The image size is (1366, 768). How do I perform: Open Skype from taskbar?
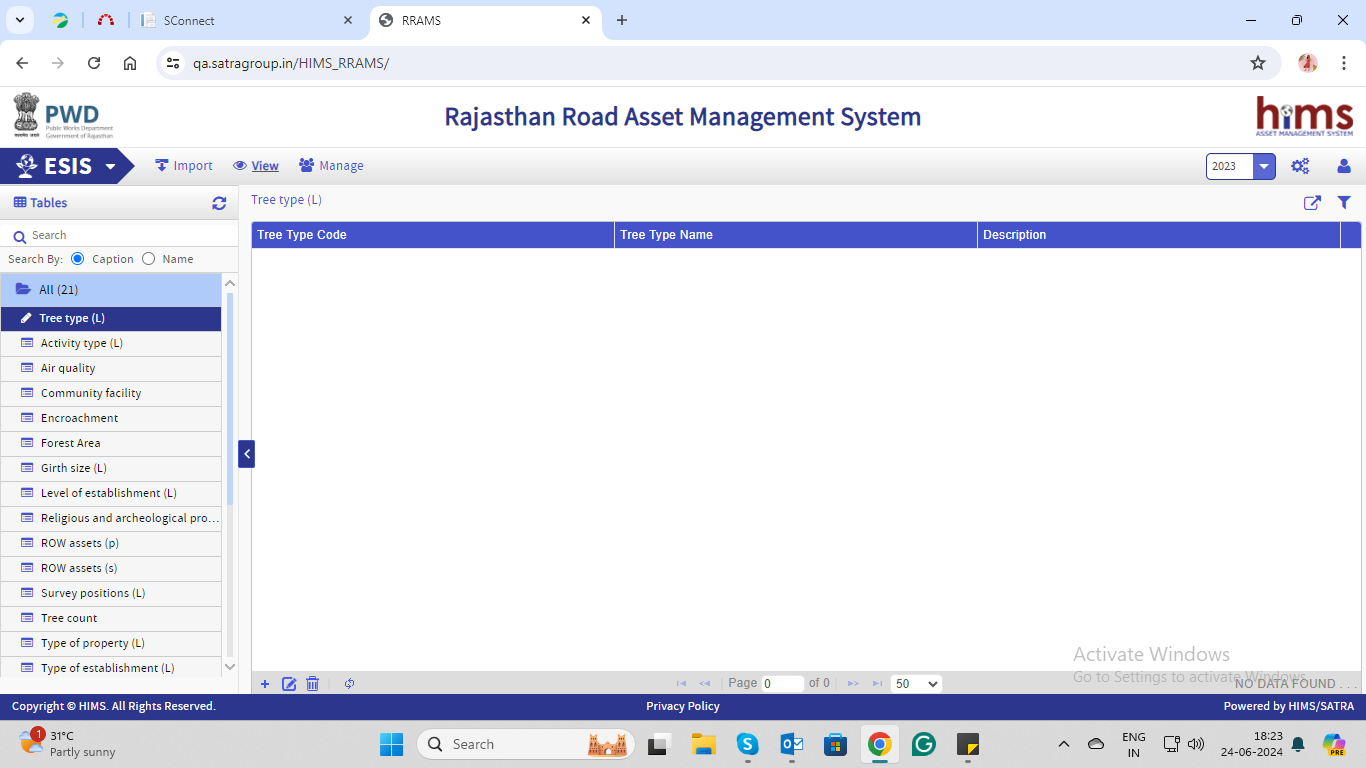748,744
